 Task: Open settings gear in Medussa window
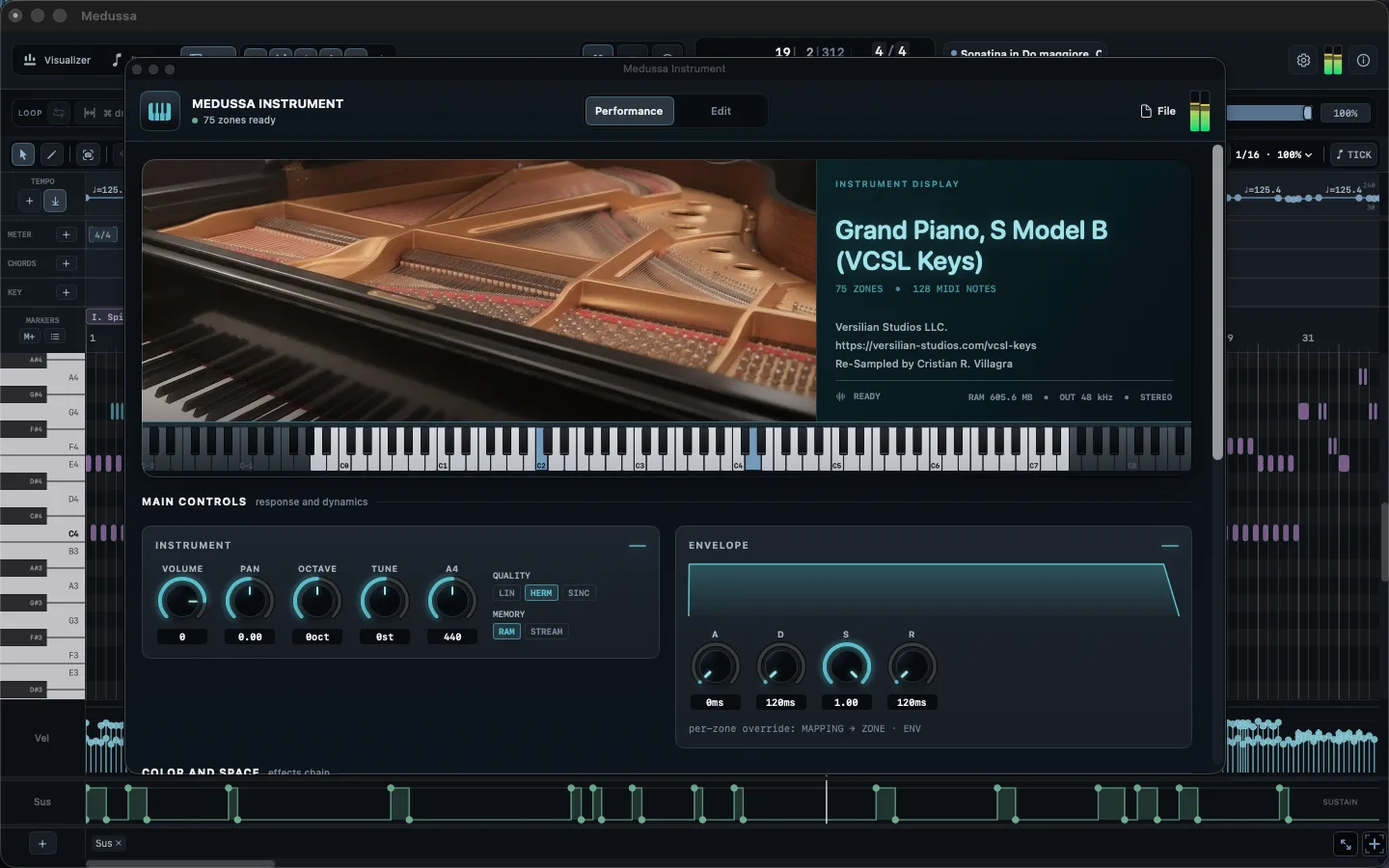1303,60
